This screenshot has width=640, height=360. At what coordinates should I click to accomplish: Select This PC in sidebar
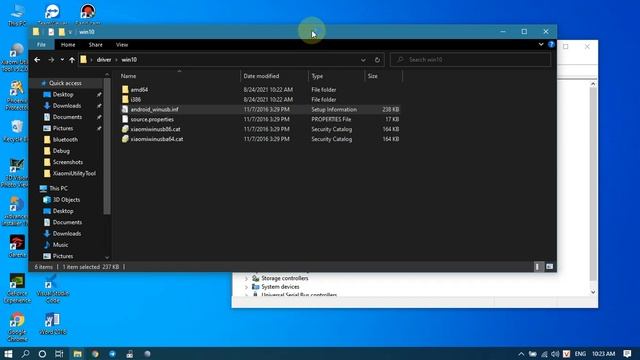click(58, 188)
